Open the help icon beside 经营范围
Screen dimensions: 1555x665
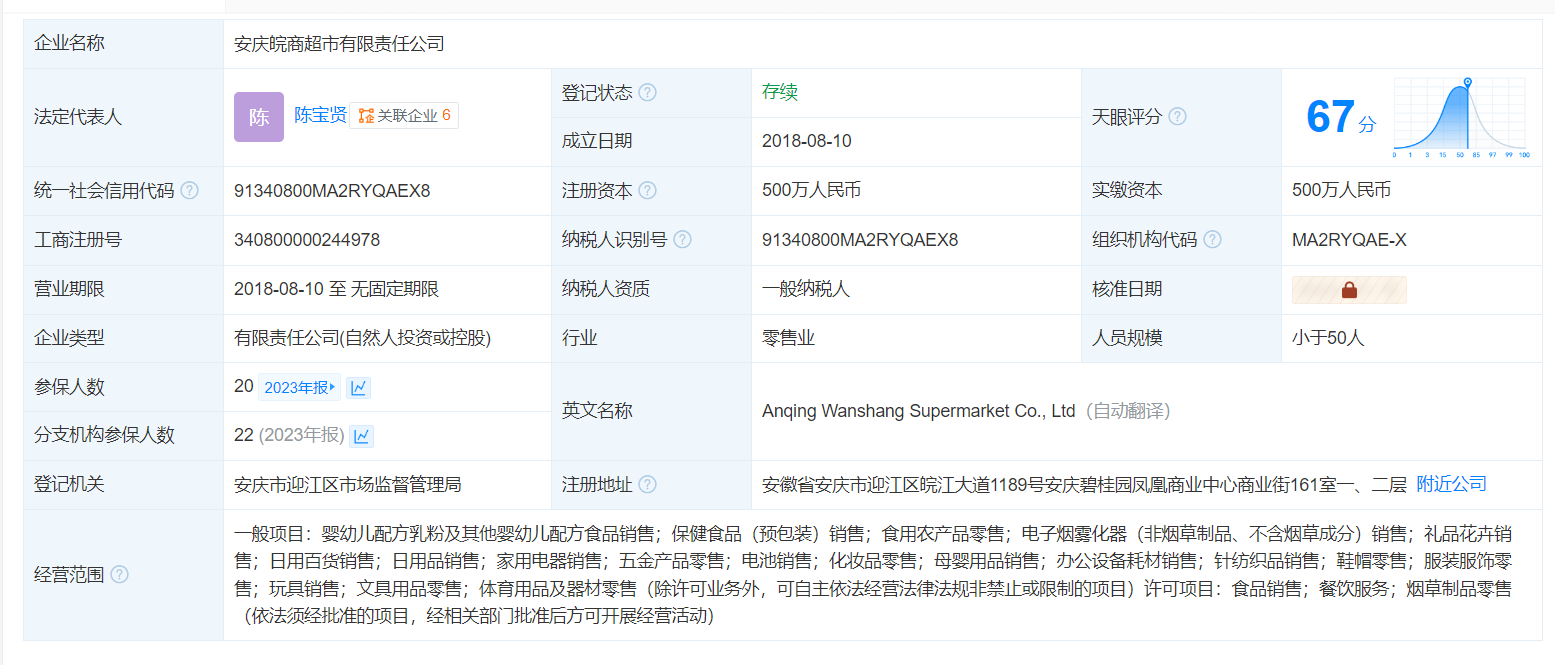coord(119,574)
